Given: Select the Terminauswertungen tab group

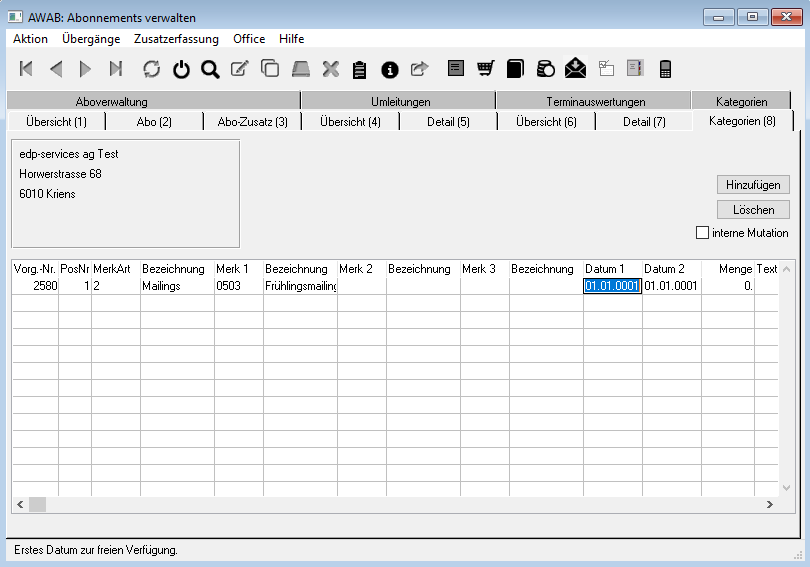Looking at the screenshot, I should [x=595, y=101].
